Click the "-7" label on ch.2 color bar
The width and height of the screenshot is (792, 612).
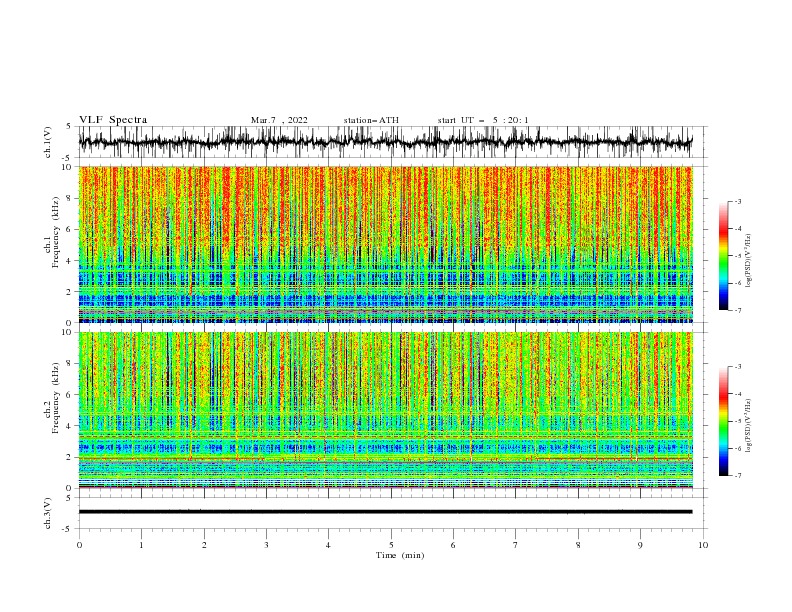737,475
